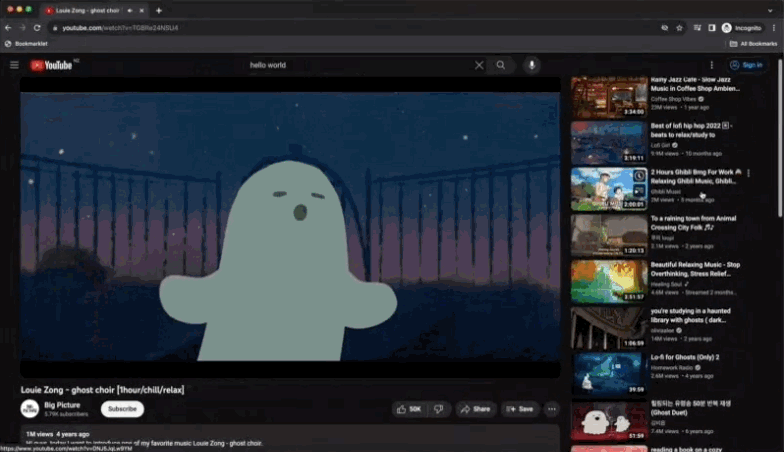The height and width of the screenshot is (452, 784).
Task: Go back with the browser back arrow
Action: click(x=8, y=28)
